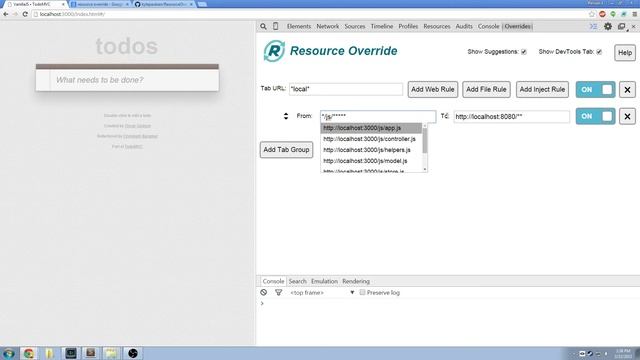Open the Chrome menu icon
640x360 pixels.
(635, 14)
